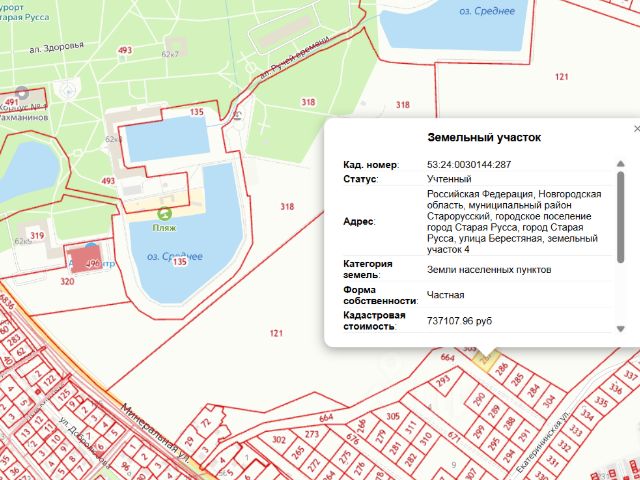
Task: Click building label 62к7 in the park
Action: coord(170,54)
